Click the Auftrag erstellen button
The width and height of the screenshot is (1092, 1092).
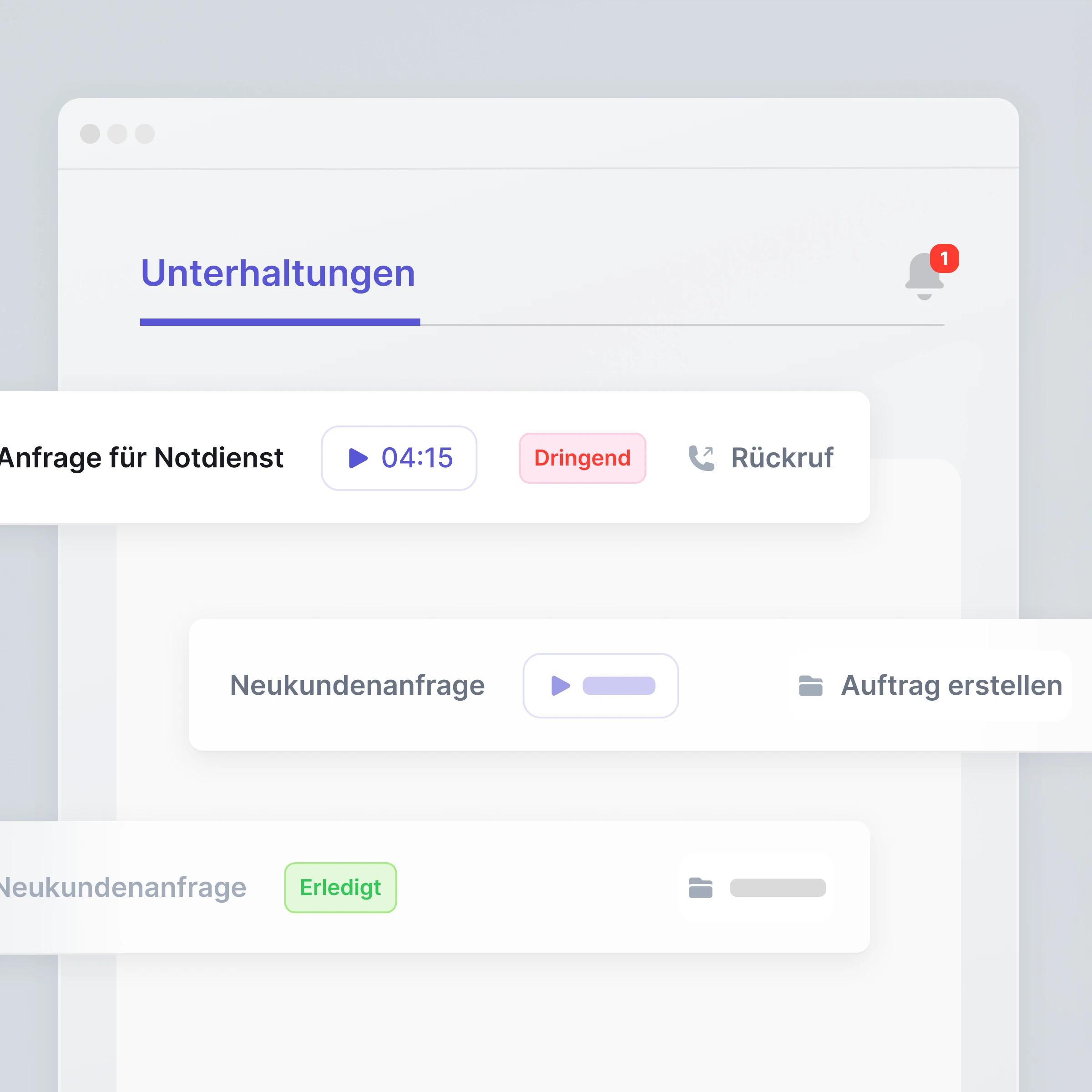click(x=930, y=686)
